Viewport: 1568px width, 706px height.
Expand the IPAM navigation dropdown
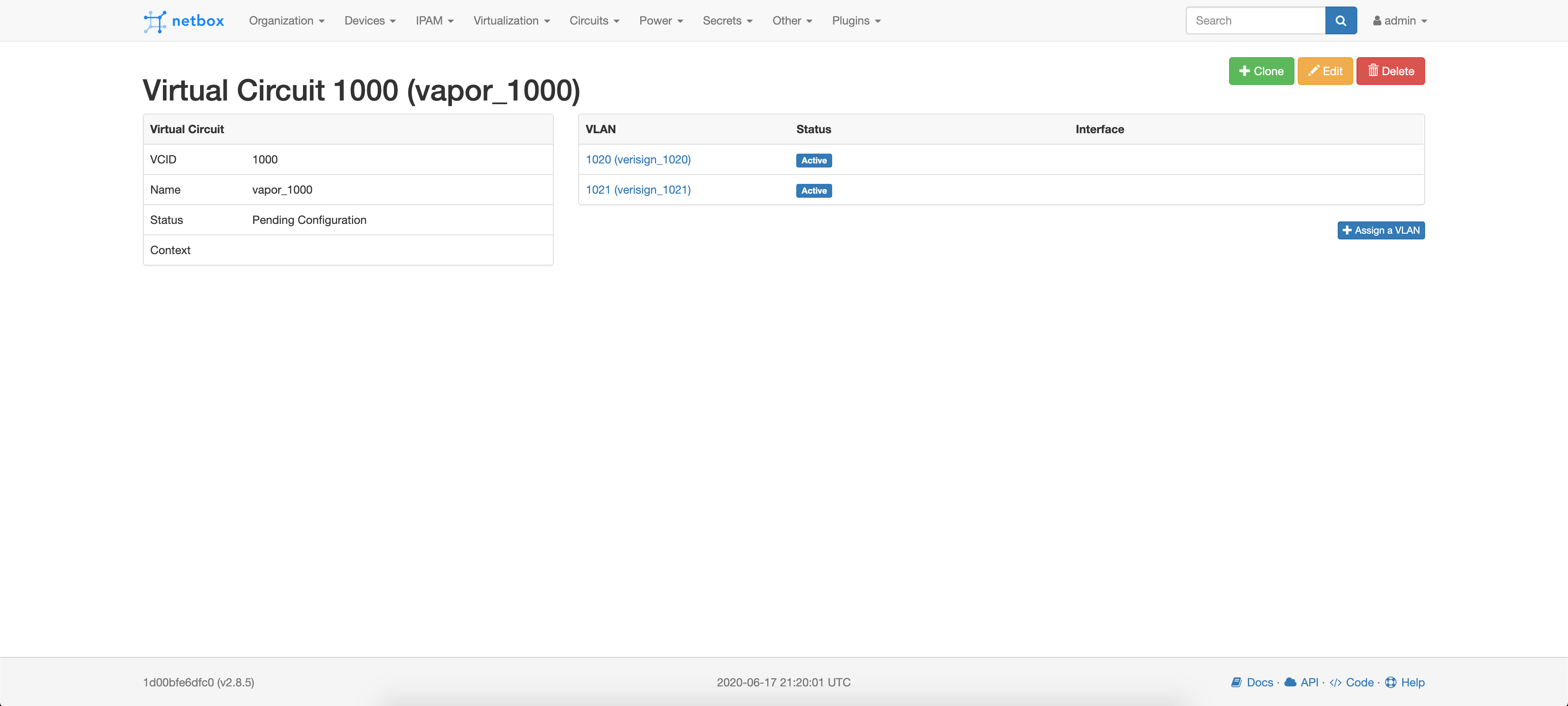point(434,21)
